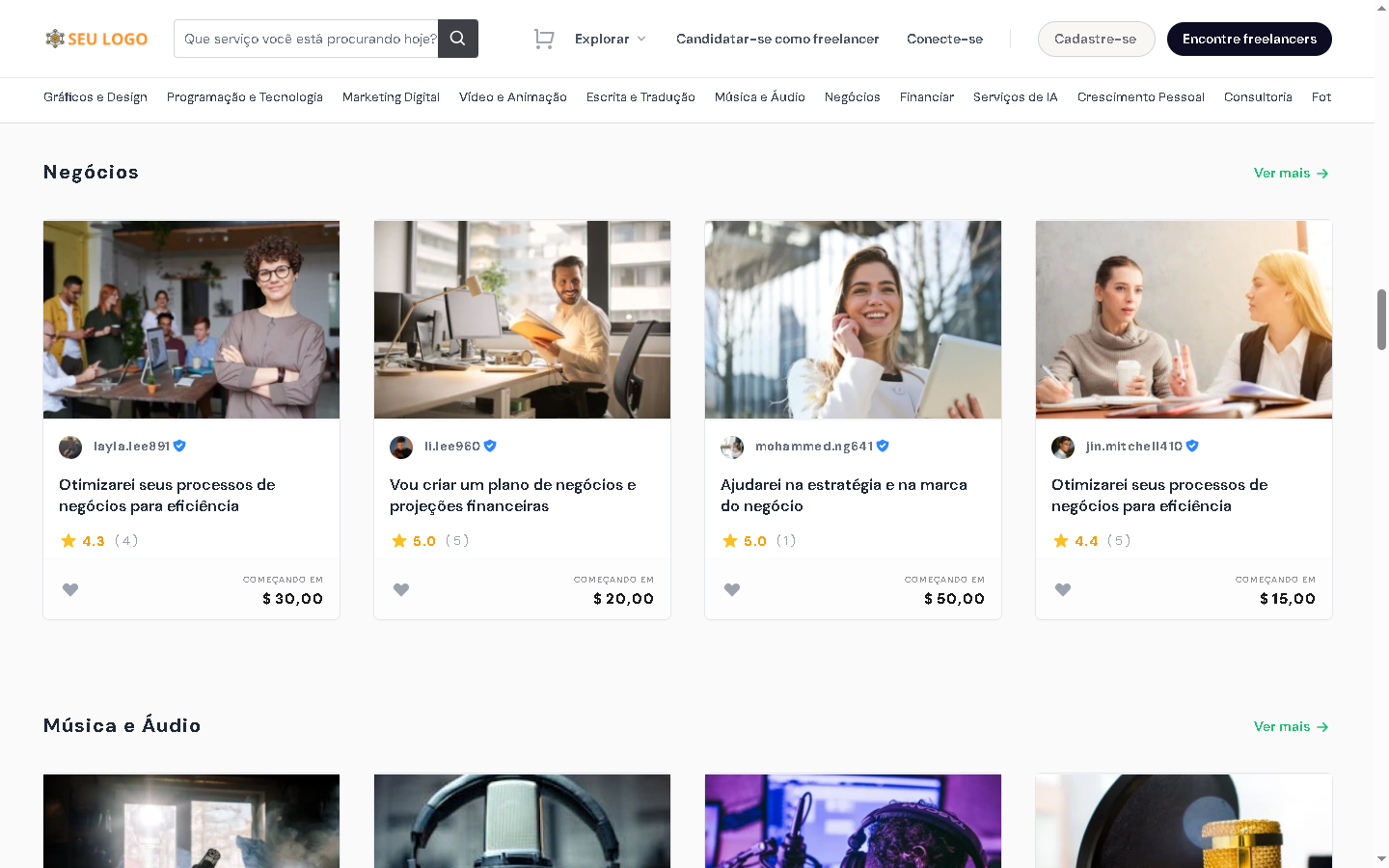Open jin.mitchell410's avatar picture
Viewport: 1389px width, 868px height.
point(1063,447)
